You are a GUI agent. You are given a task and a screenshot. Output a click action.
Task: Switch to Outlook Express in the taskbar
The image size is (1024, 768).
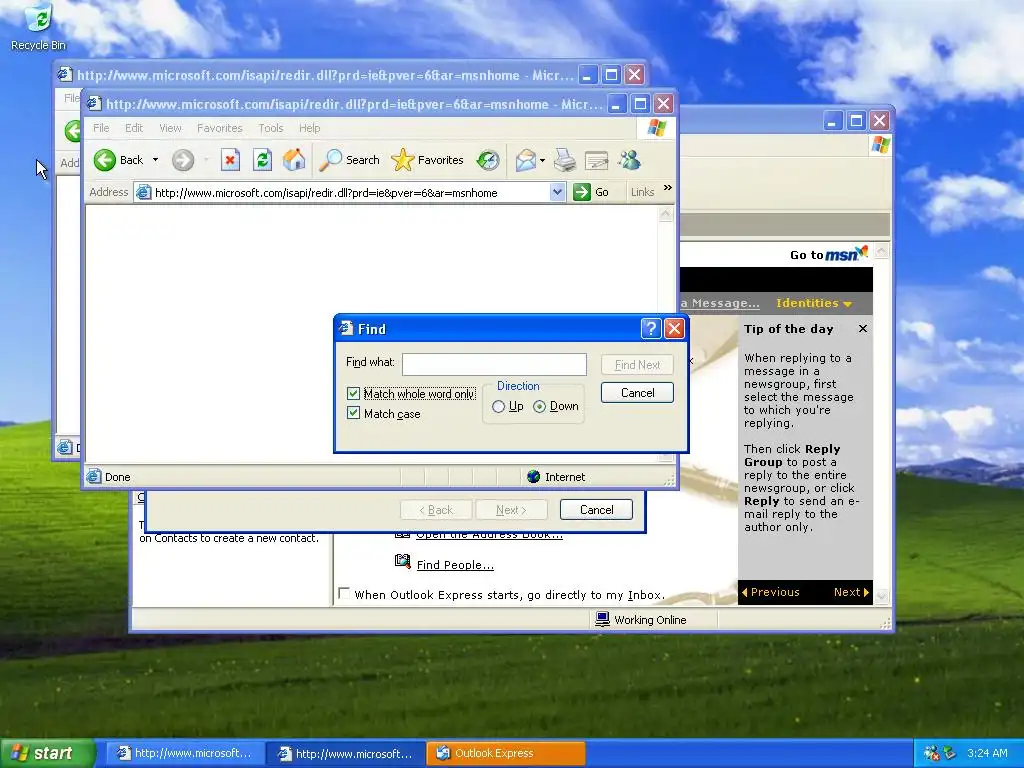(x=506, y=753)
